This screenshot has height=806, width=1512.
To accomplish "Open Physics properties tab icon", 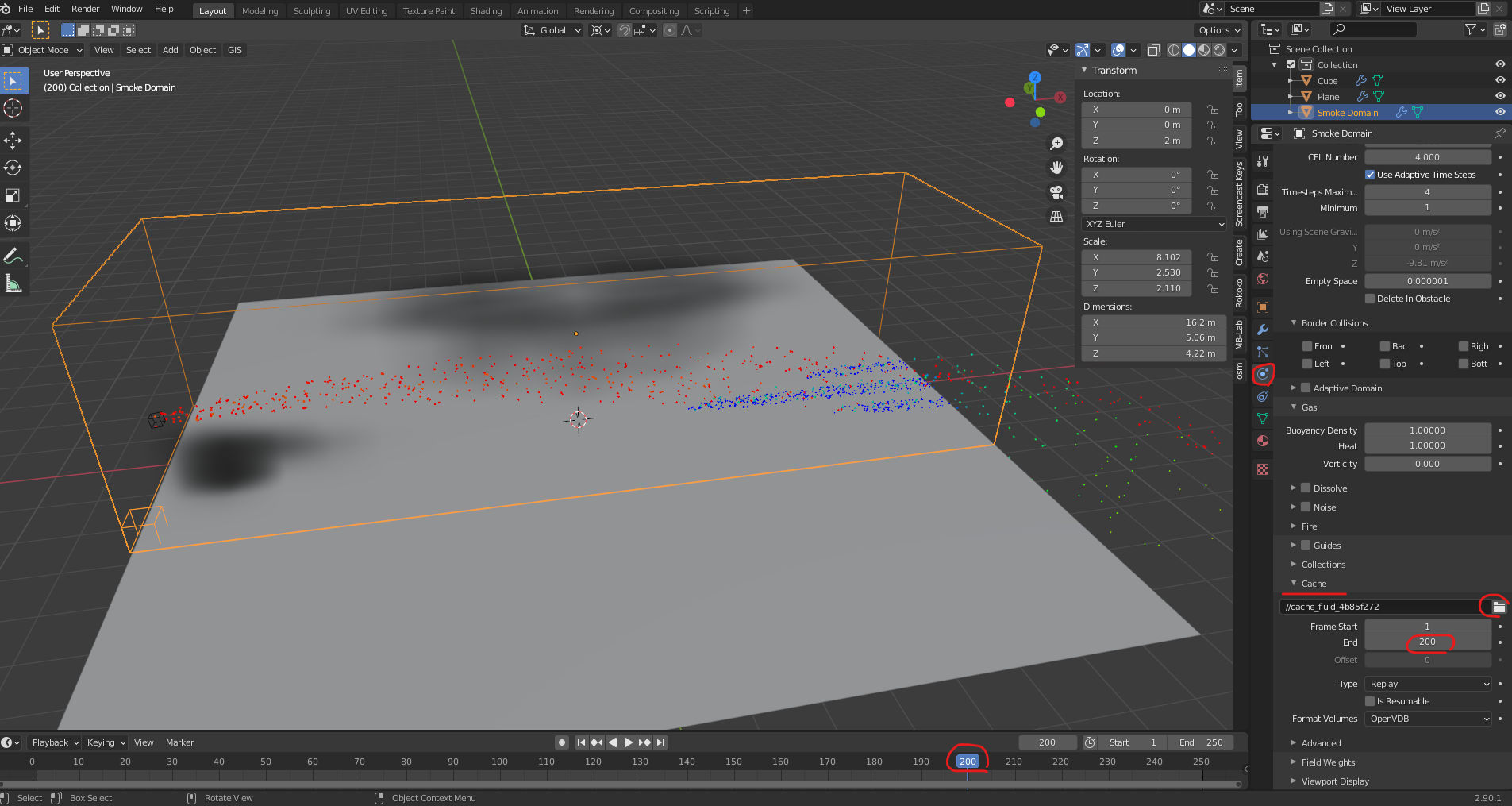I will click(x=1263, y=374).
